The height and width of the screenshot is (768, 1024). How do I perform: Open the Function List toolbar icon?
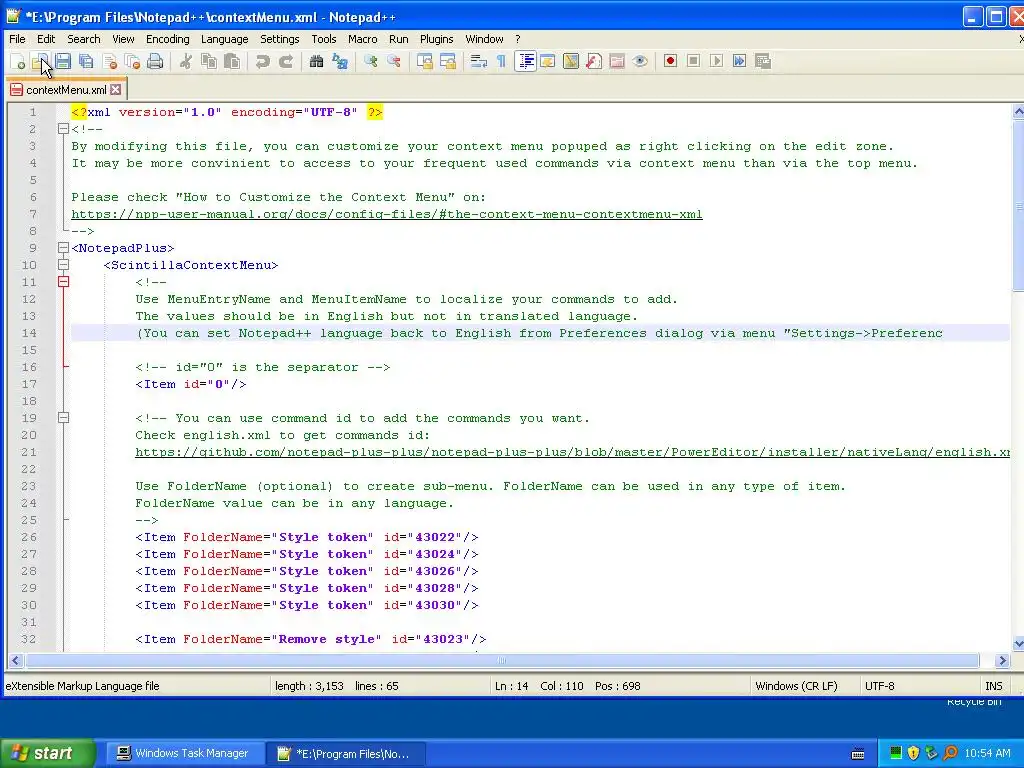pos(594,61)
